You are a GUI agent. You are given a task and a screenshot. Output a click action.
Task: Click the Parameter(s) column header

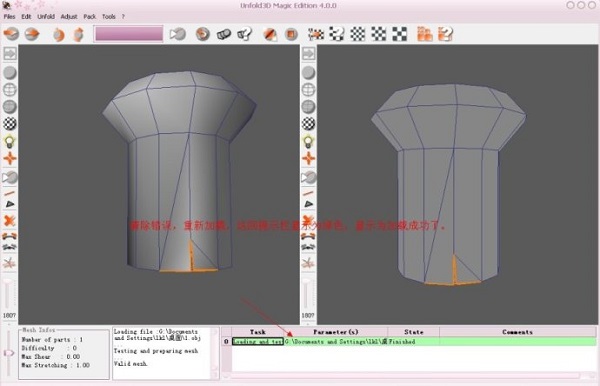pyautogui.click(x=336, y=332)
